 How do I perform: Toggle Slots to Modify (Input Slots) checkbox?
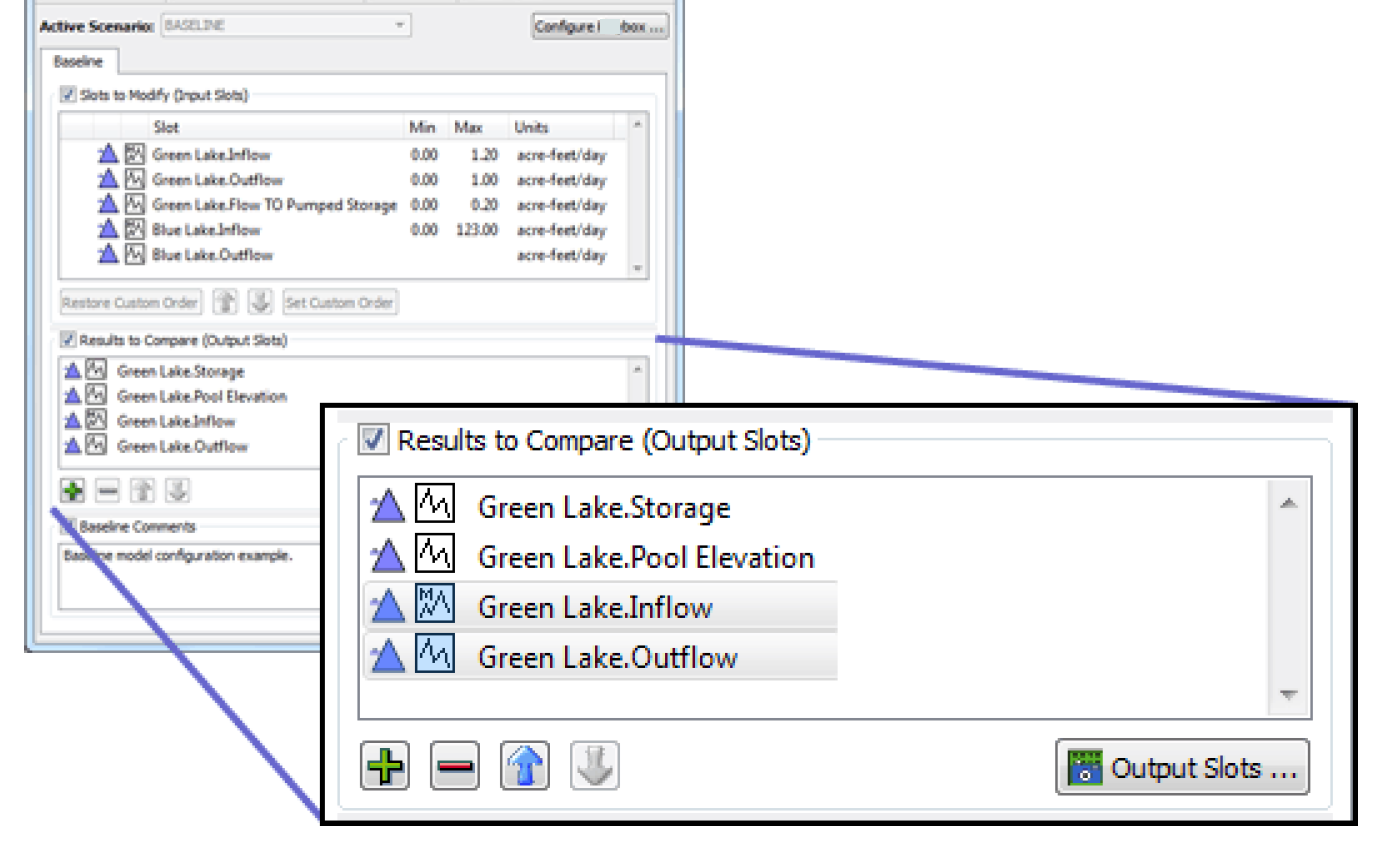67,95
